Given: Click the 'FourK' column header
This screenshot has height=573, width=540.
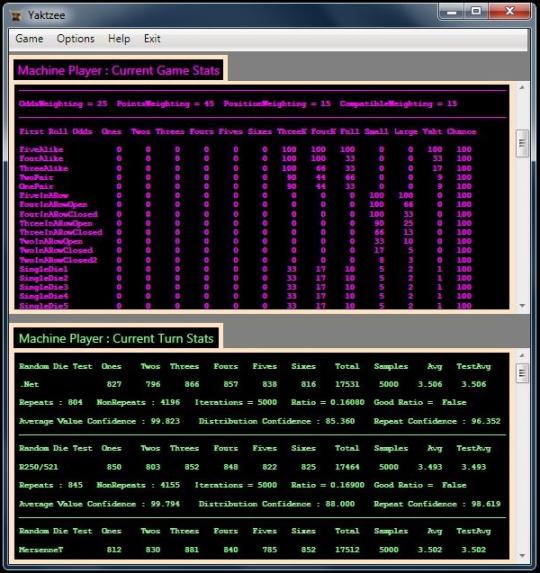Looking at the screenshot, I should [x=323, y=131].
